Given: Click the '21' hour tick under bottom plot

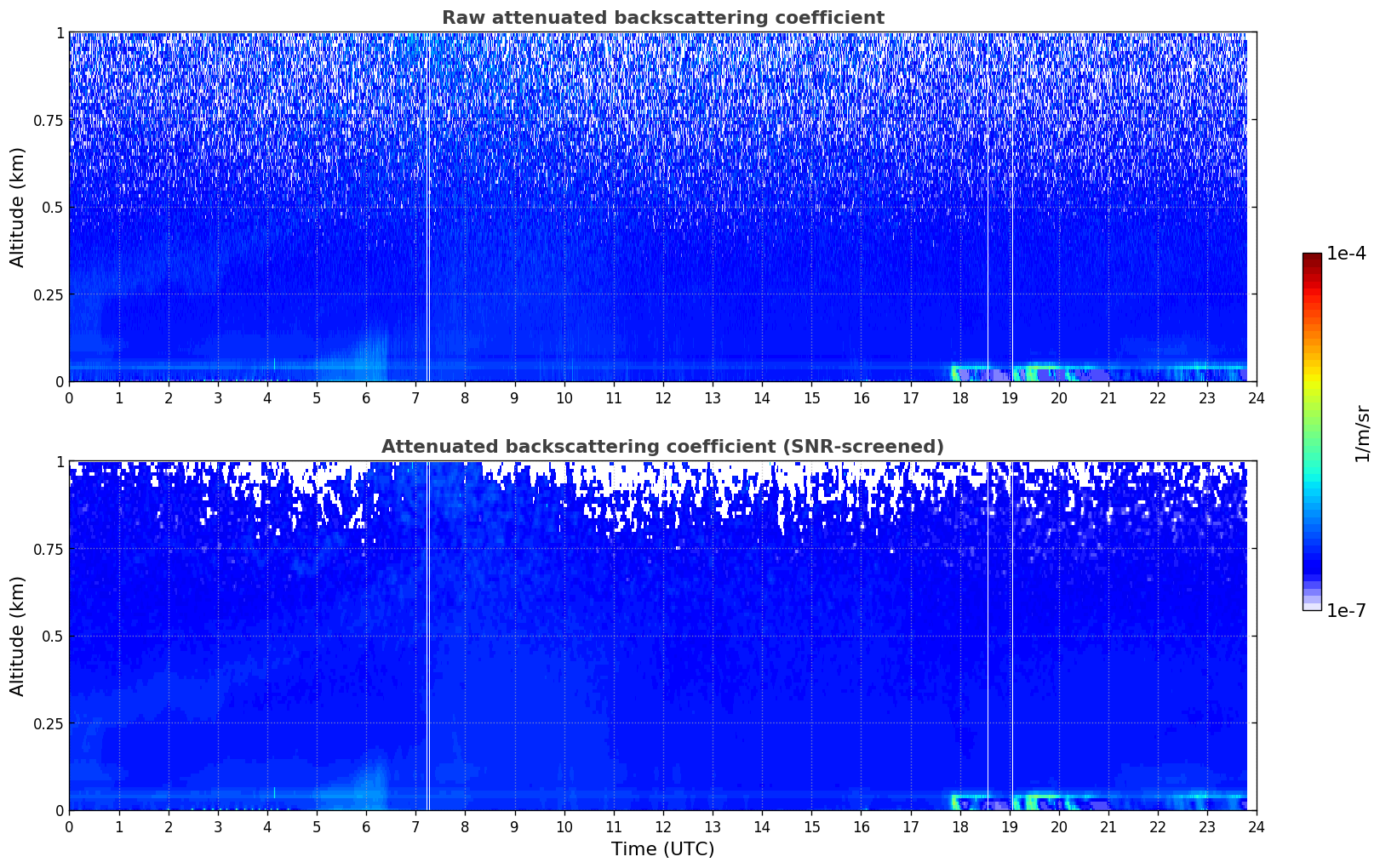Looking at the screenshot, I should point(1108,826).
